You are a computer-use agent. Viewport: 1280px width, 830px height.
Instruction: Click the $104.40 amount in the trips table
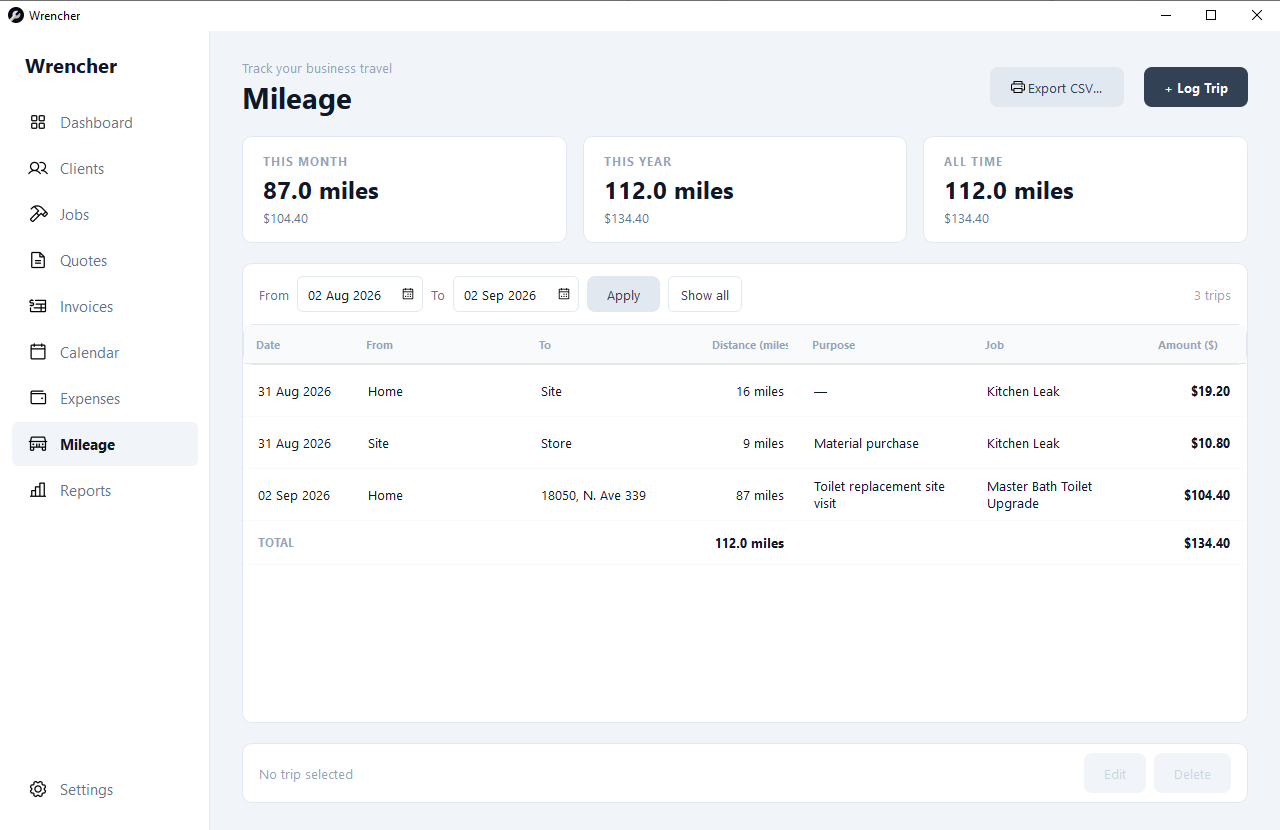point(1207,495)
